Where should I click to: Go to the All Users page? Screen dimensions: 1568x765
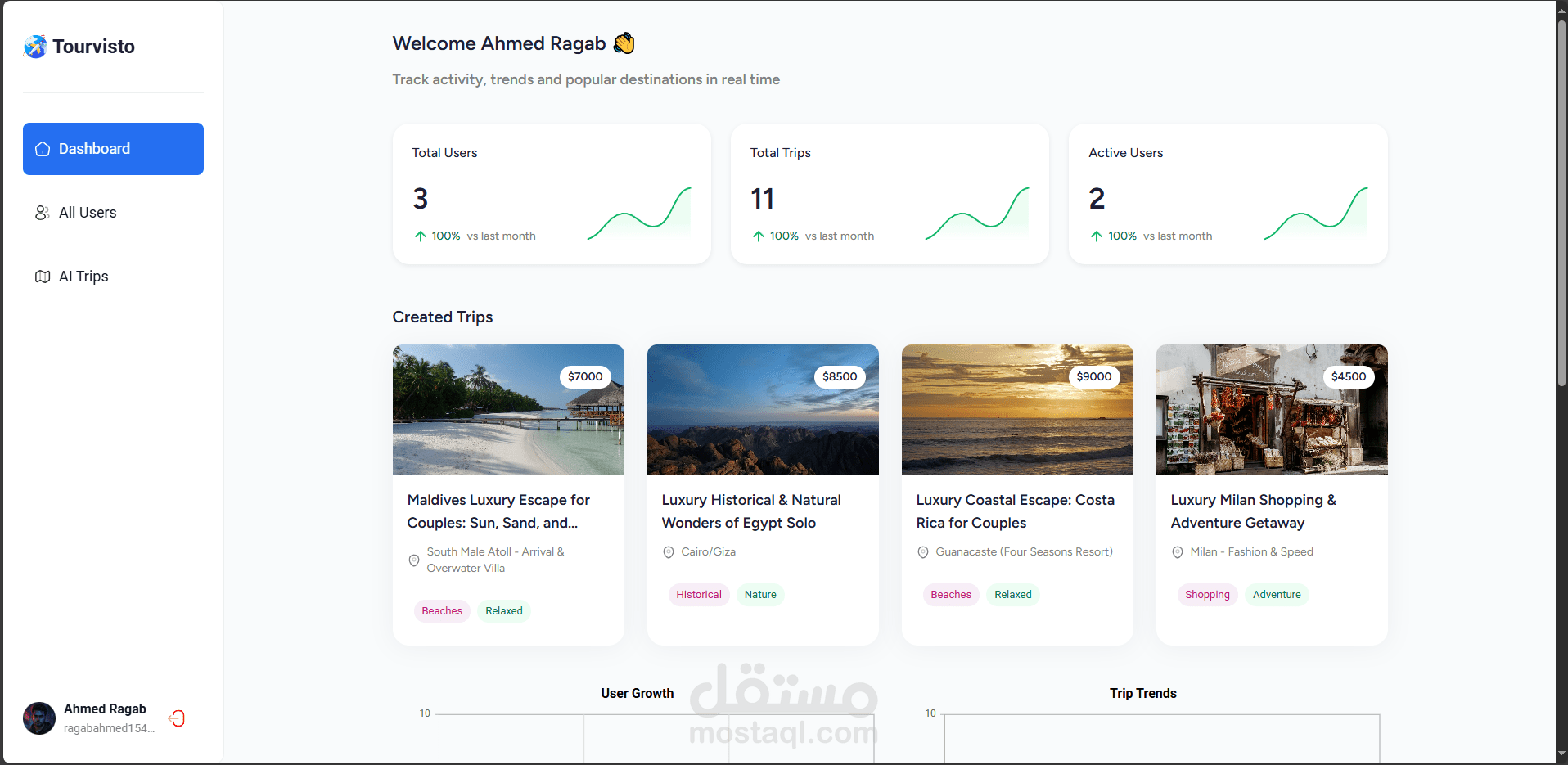(88, 213)
